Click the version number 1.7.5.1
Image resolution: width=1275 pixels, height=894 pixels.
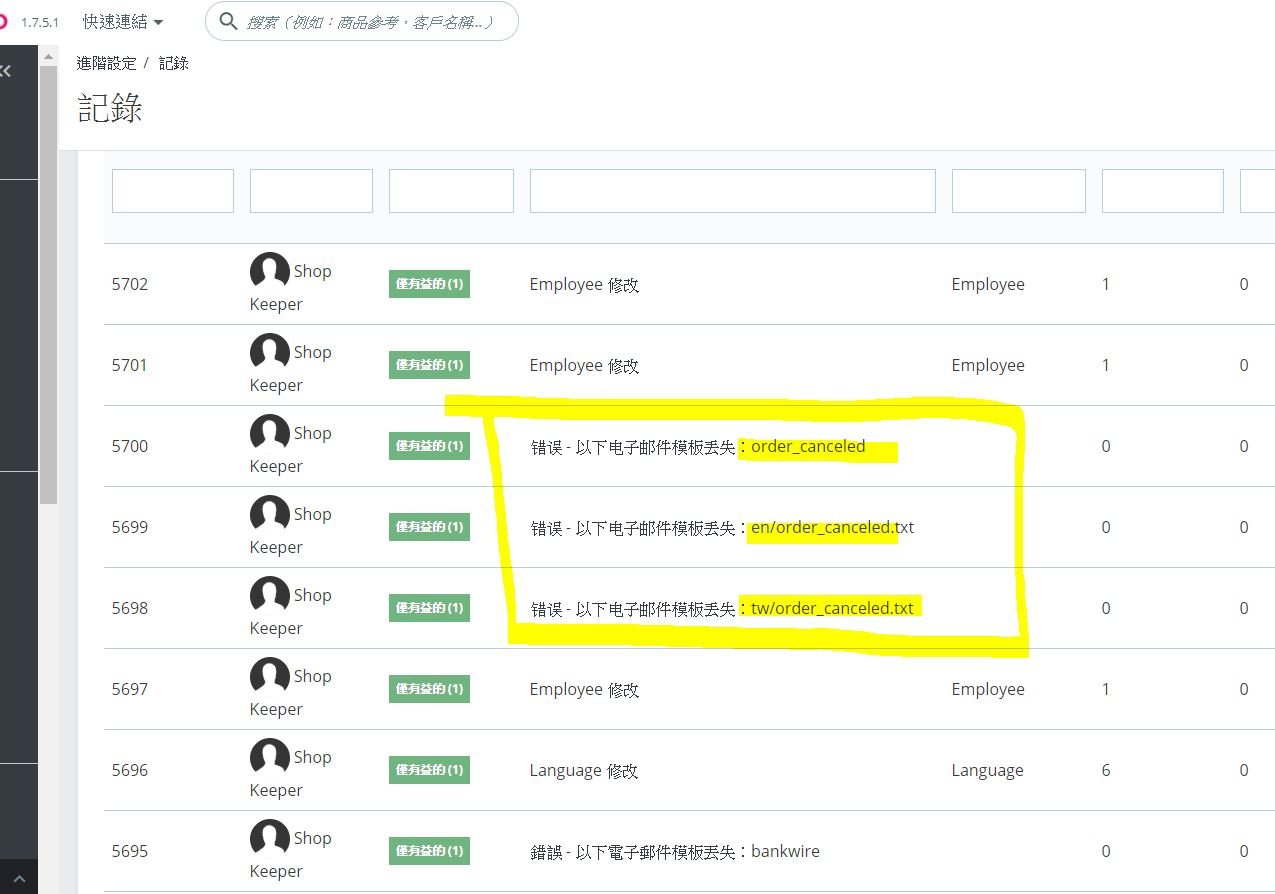(41, 22)
